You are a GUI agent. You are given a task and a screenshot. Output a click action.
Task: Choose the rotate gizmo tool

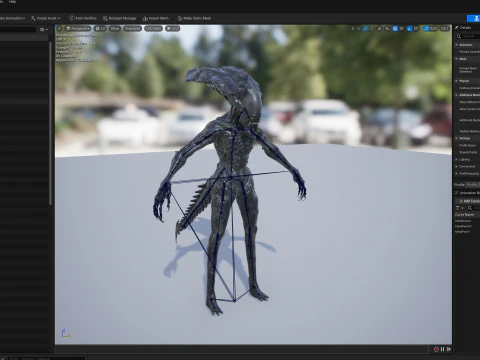(x=365, y=29)
